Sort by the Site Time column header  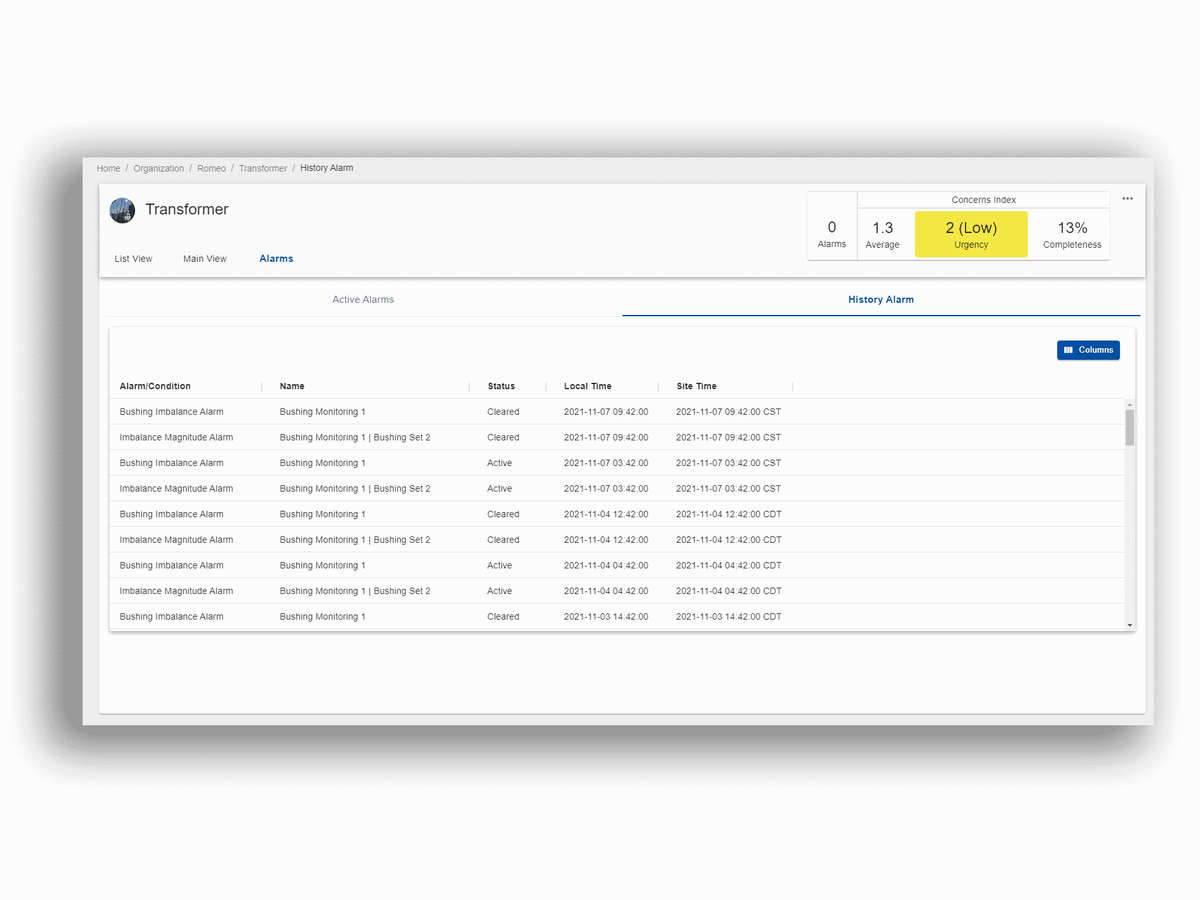tap(696, 386)
